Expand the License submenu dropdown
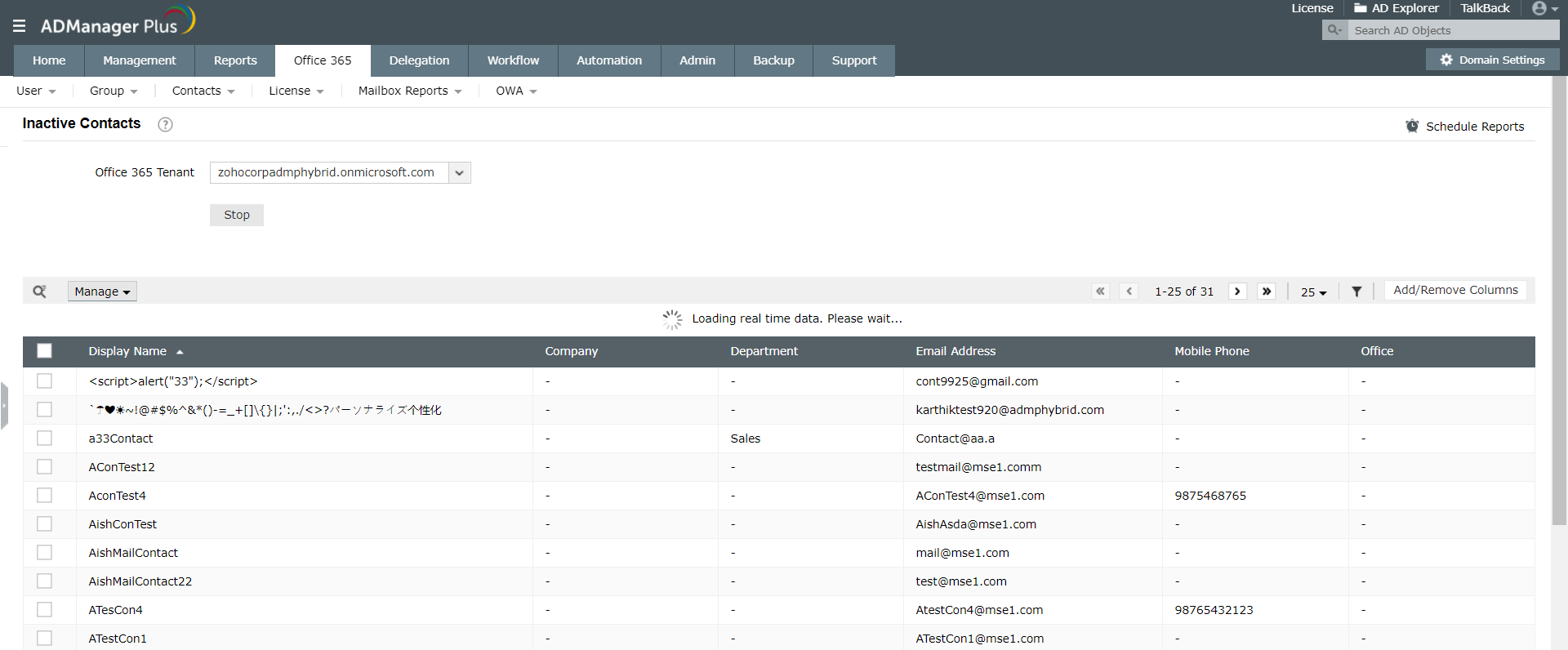This screenshot has height=650, width=1568. 296,91
